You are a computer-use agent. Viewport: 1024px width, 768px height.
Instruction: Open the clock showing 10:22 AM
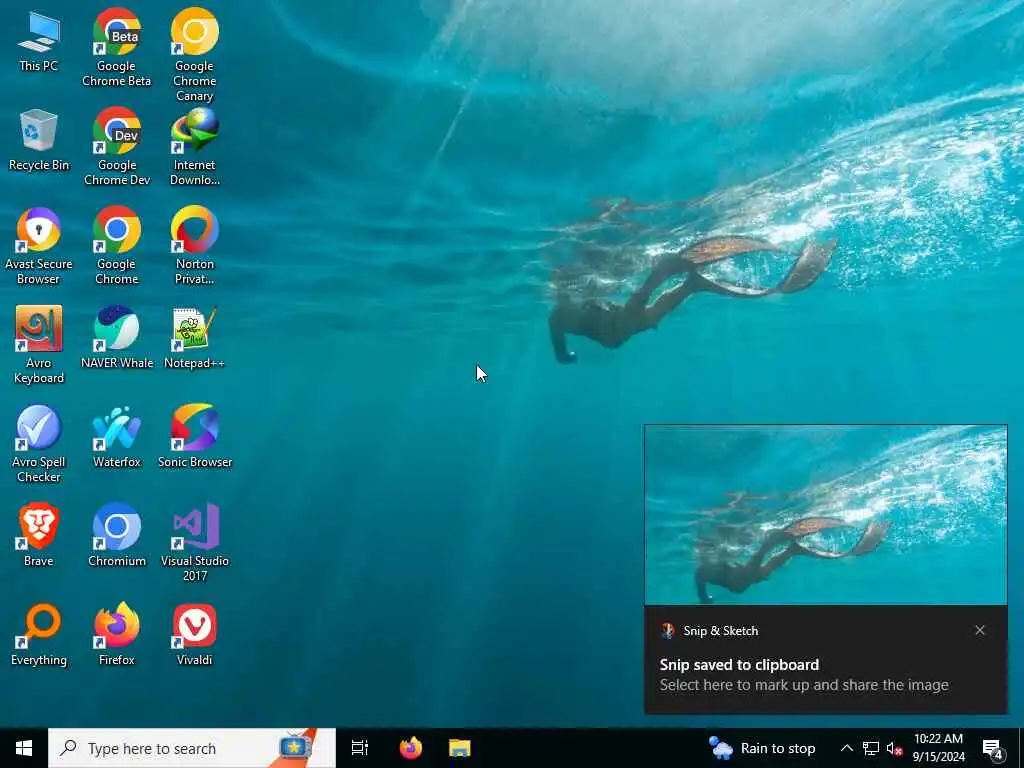tap(938, 748)
